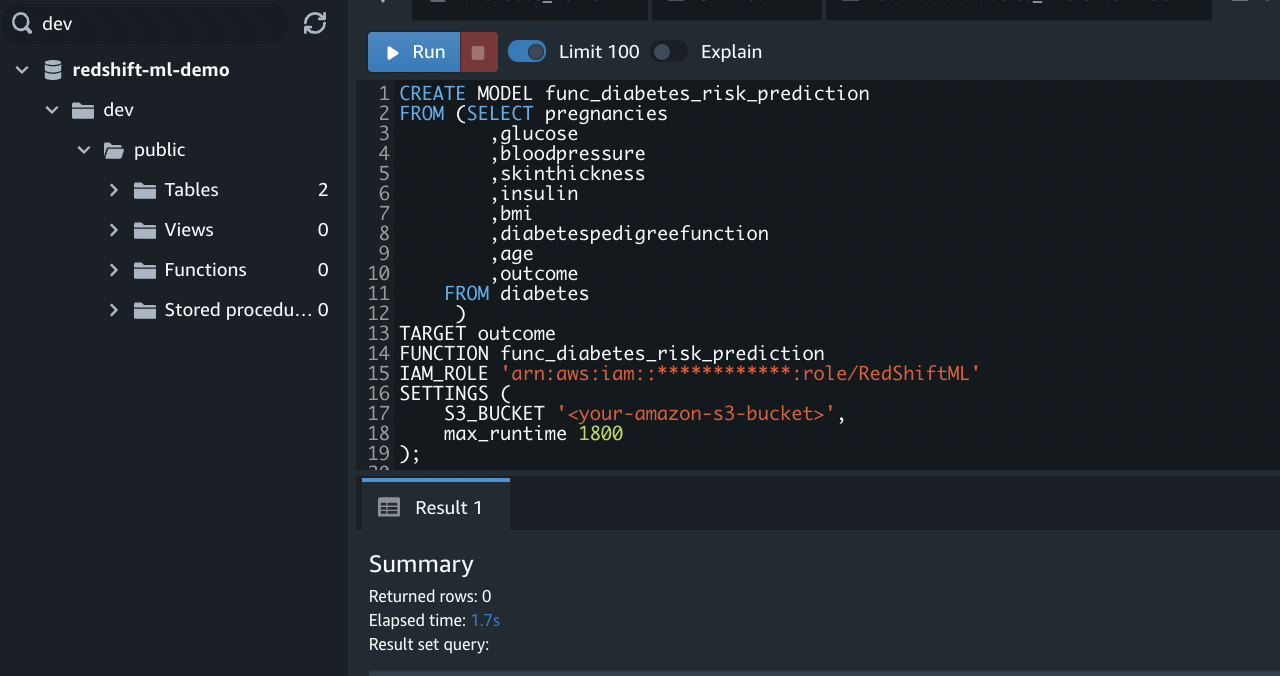Click the dev folder icon
1280x676 pixels.
pyautogui.click(x=83, y=110)
